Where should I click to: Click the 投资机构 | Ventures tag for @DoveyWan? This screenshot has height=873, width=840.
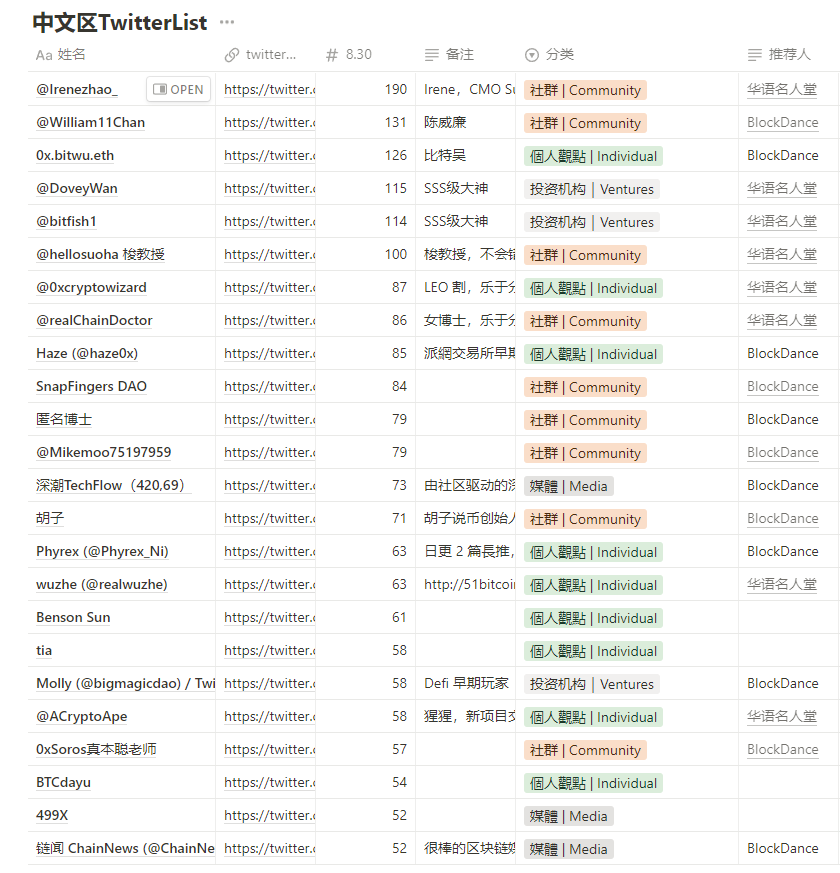point(592,189)
